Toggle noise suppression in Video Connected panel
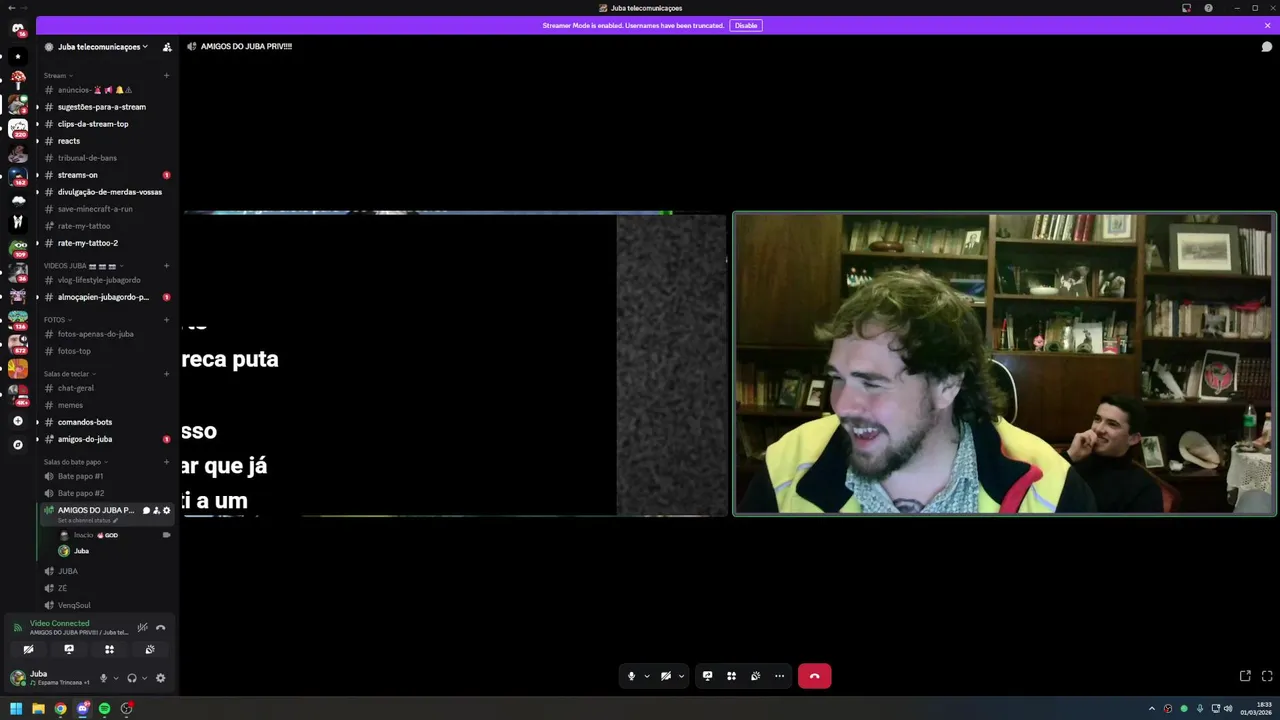Screen dimensions: 1280x720 pyautogui.click(x=142, y=627)
